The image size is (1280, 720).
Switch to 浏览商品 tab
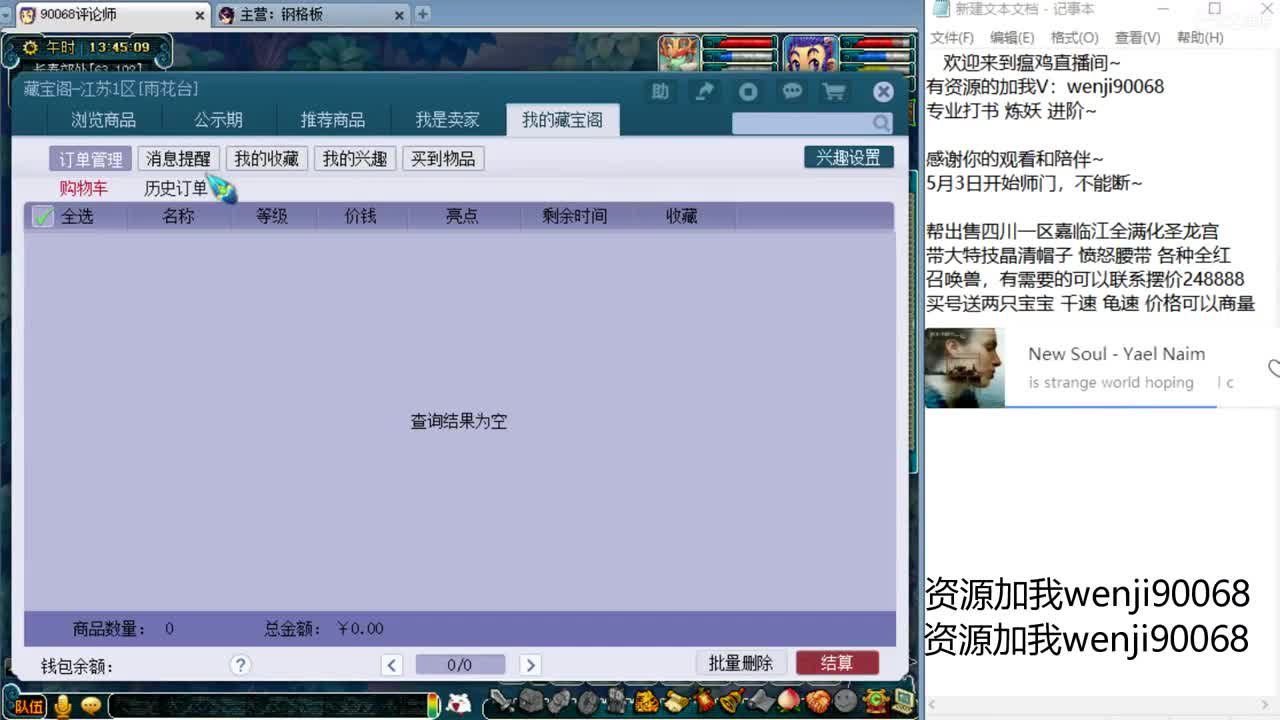click(x=103, y=120)
